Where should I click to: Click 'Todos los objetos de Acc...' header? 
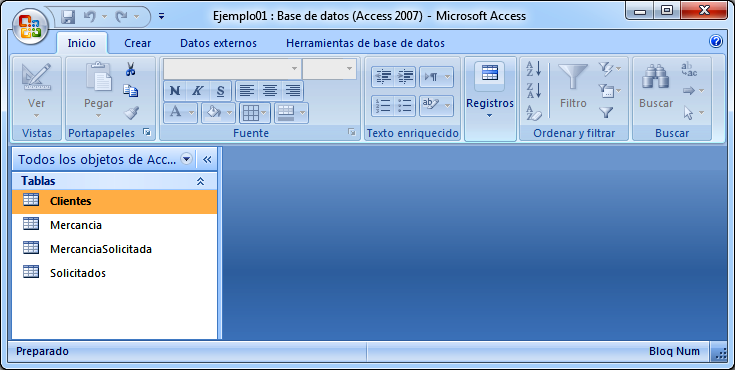coord(97,159)
